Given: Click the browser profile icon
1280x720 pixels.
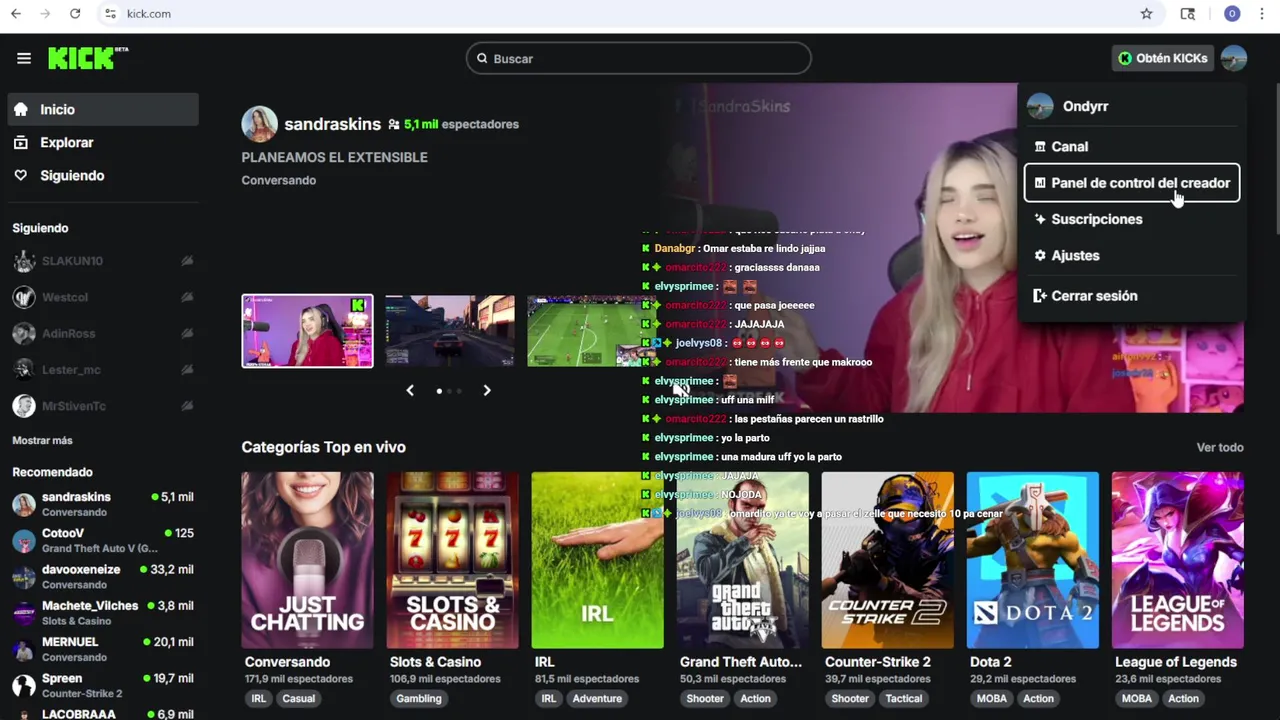Looking at the screenshot, I should (x=1232, y=14).
